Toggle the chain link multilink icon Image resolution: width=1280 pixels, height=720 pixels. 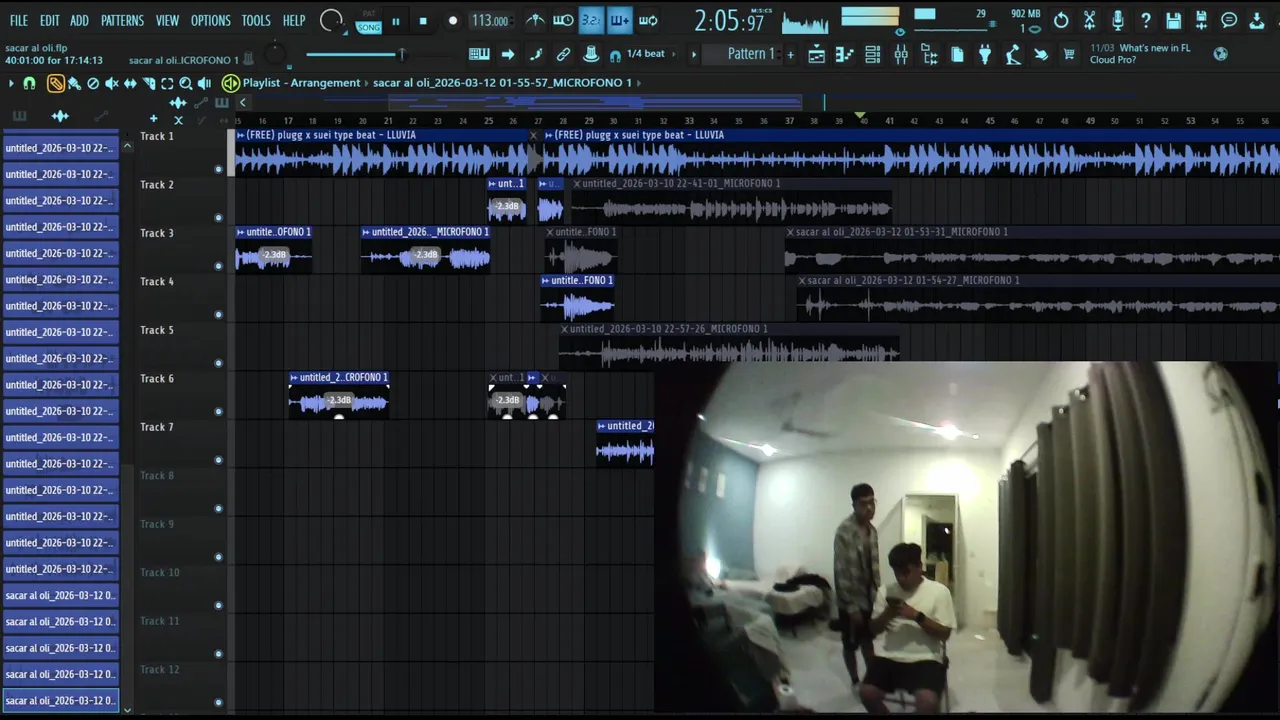563,54
